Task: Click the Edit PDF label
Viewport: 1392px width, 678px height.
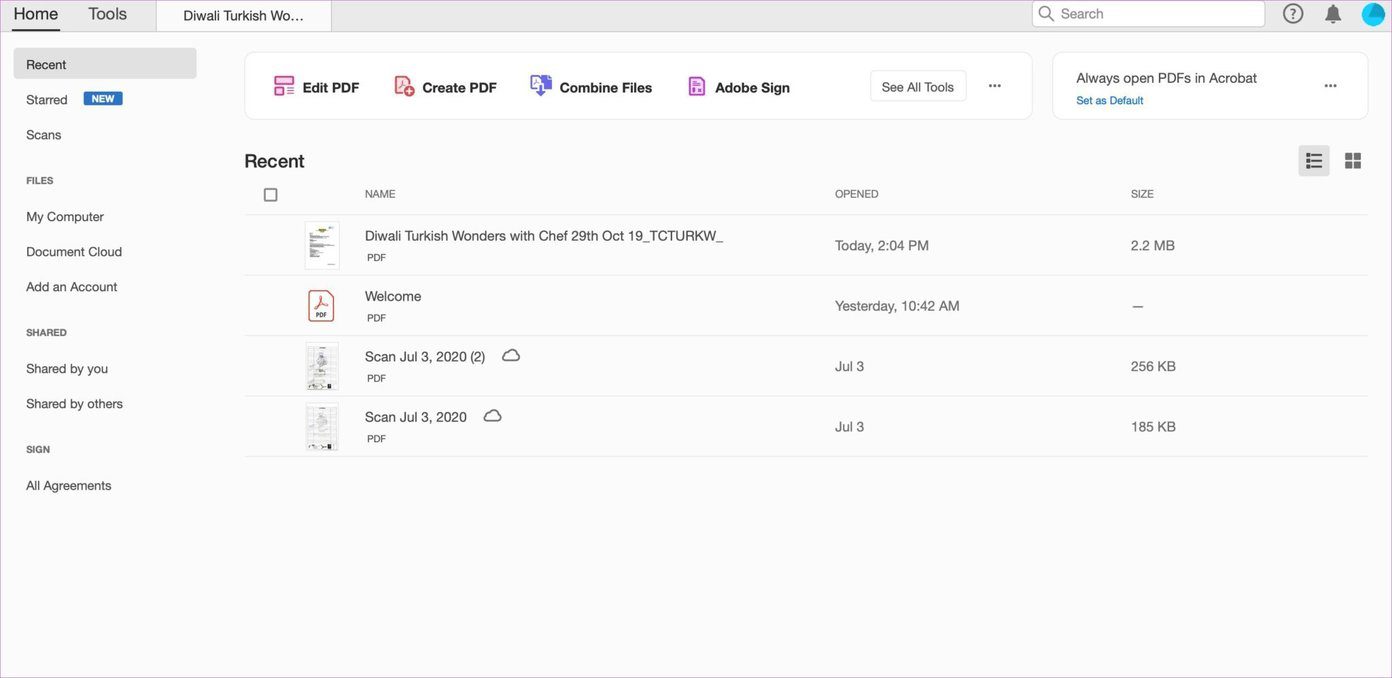Action: point(331,88)
